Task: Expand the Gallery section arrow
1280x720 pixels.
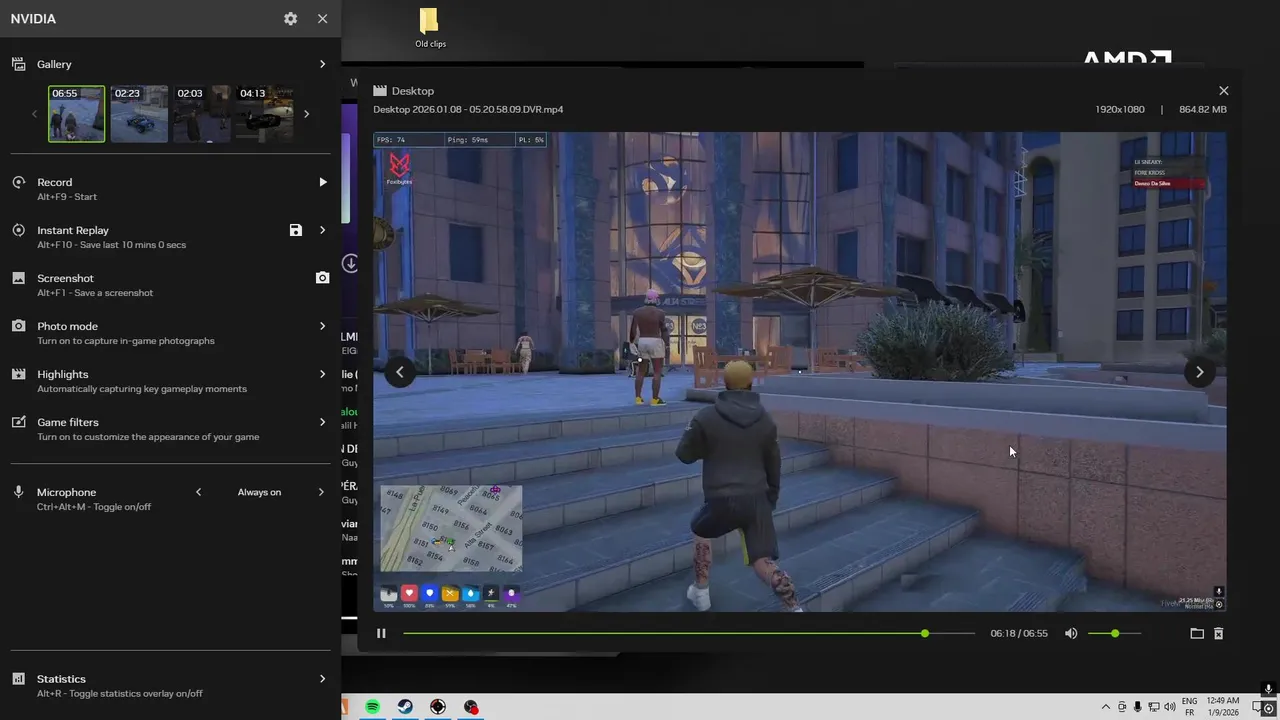Action: tap(322, 64)
